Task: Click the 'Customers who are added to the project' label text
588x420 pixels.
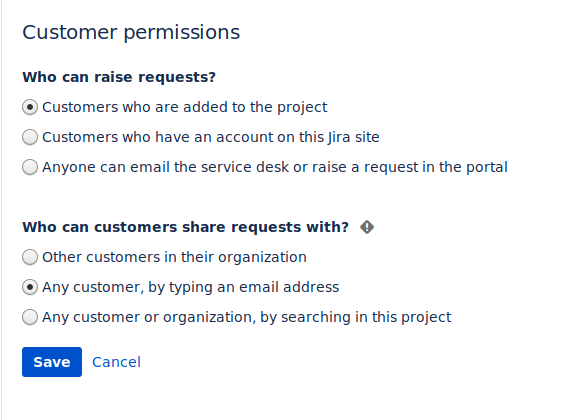Action: [x=184, y=107]
